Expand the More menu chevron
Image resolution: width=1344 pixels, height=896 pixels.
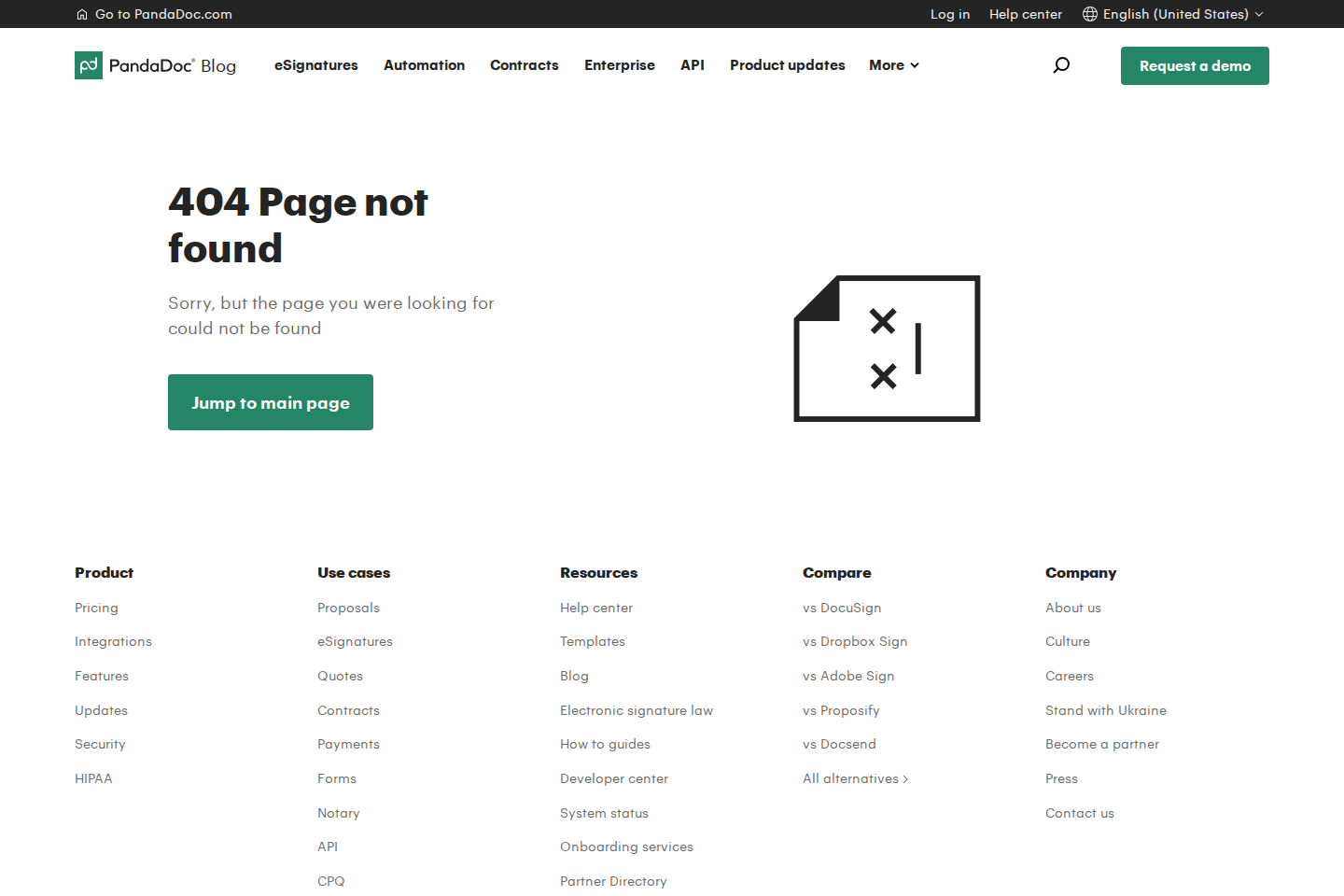click(915, 65)
